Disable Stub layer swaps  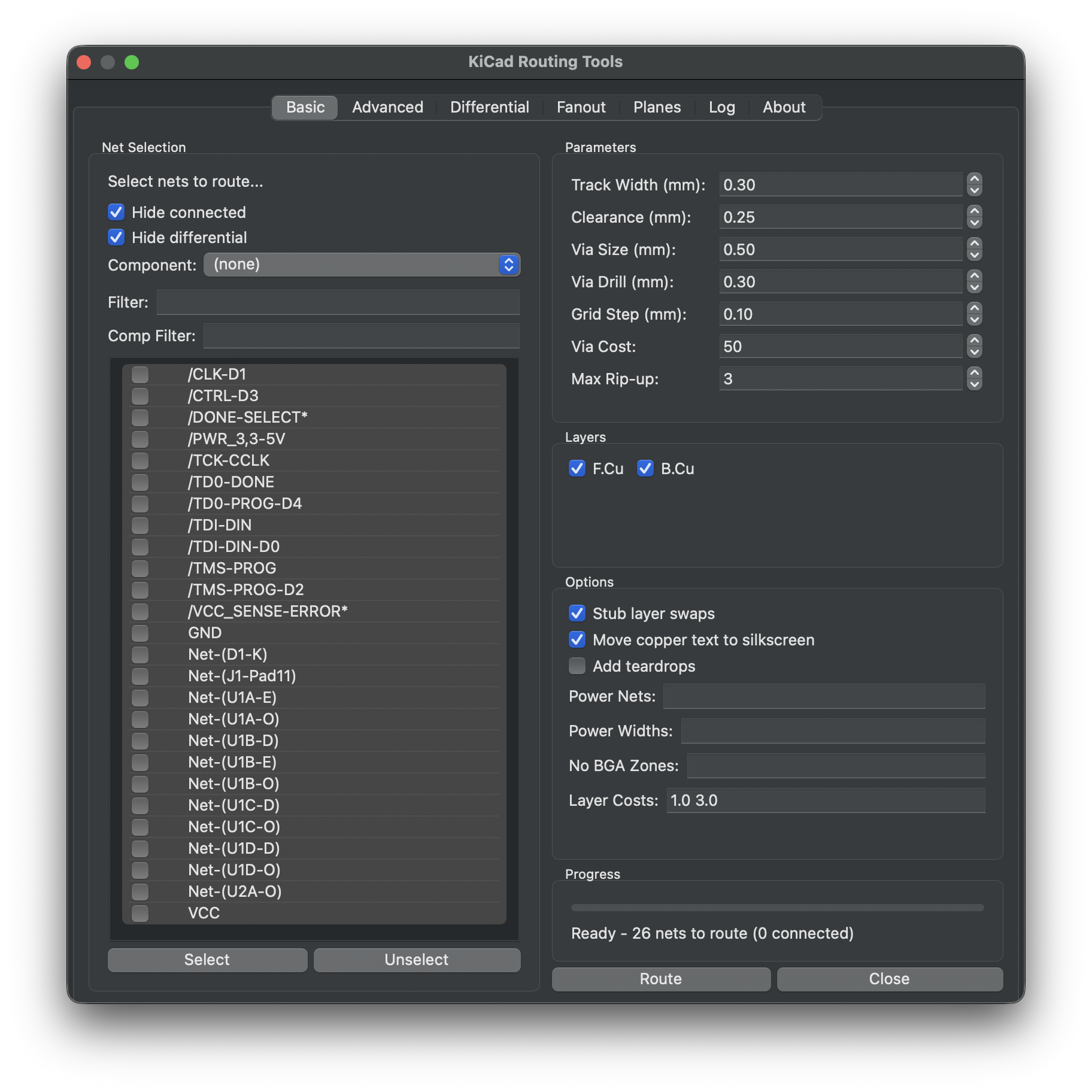click(x=577, y=613)
